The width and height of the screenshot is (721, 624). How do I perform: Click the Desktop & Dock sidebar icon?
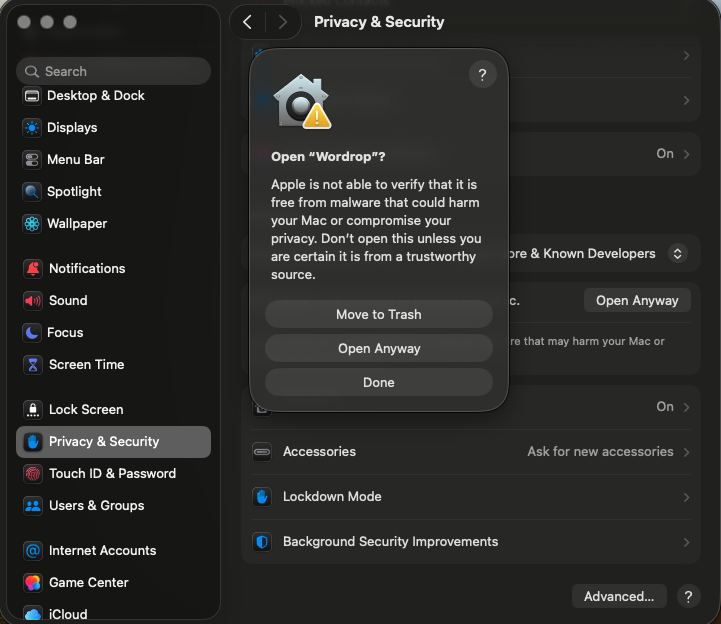tap(32, 96)
